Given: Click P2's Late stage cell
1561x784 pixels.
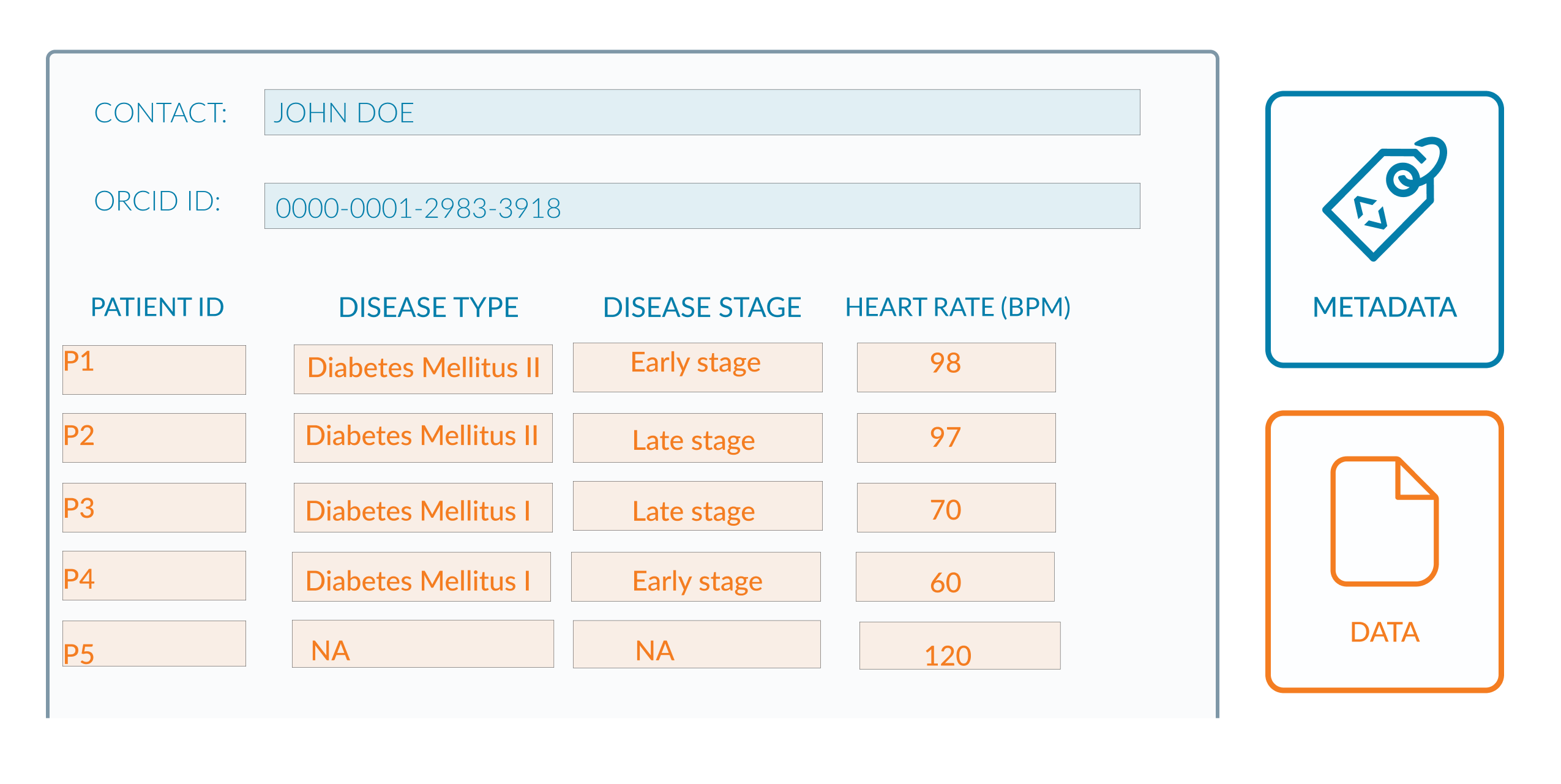Looking at the screenshot, I should [x=698, y=438].
